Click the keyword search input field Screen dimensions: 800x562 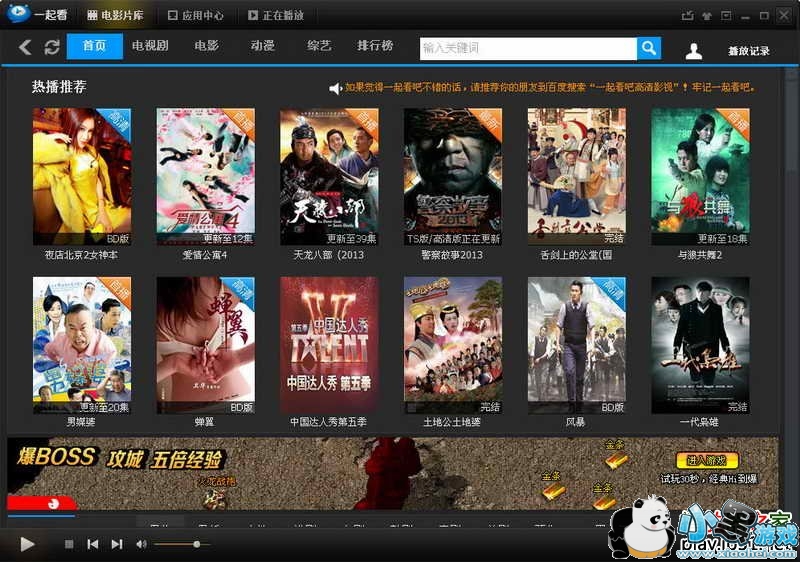click(528, 48)
